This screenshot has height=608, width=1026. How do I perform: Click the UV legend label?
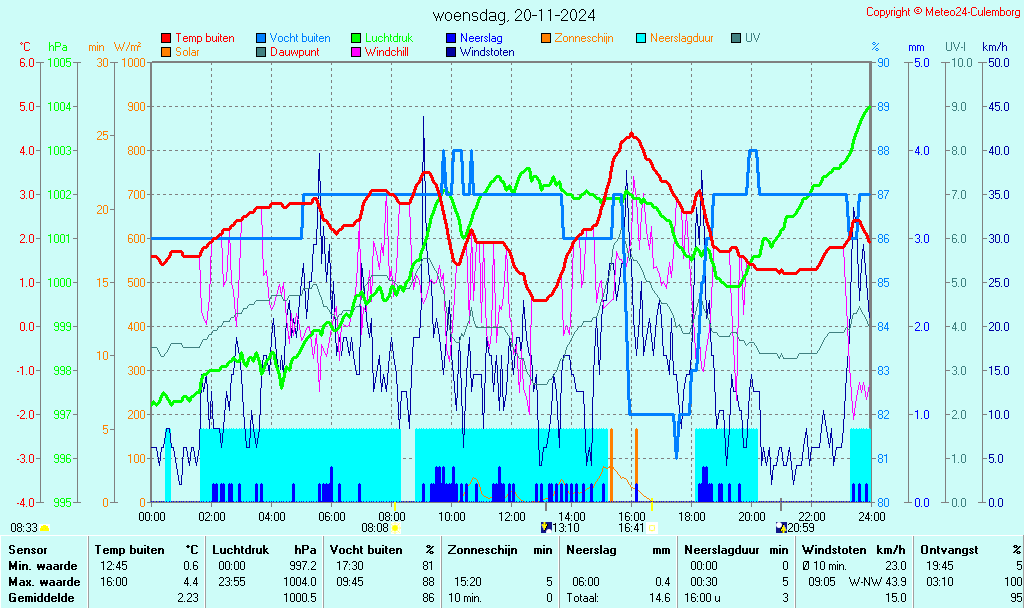click(752, 38)
